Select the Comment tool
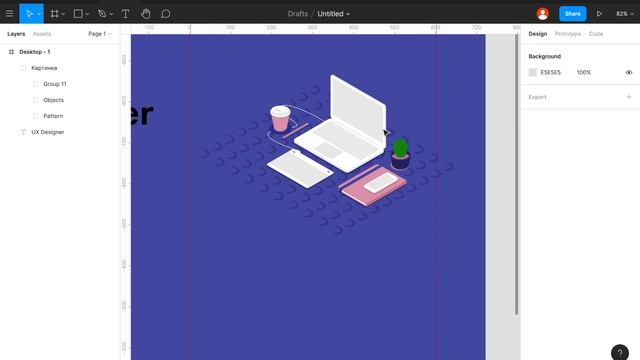640x360 pixels. click(165, 13)
